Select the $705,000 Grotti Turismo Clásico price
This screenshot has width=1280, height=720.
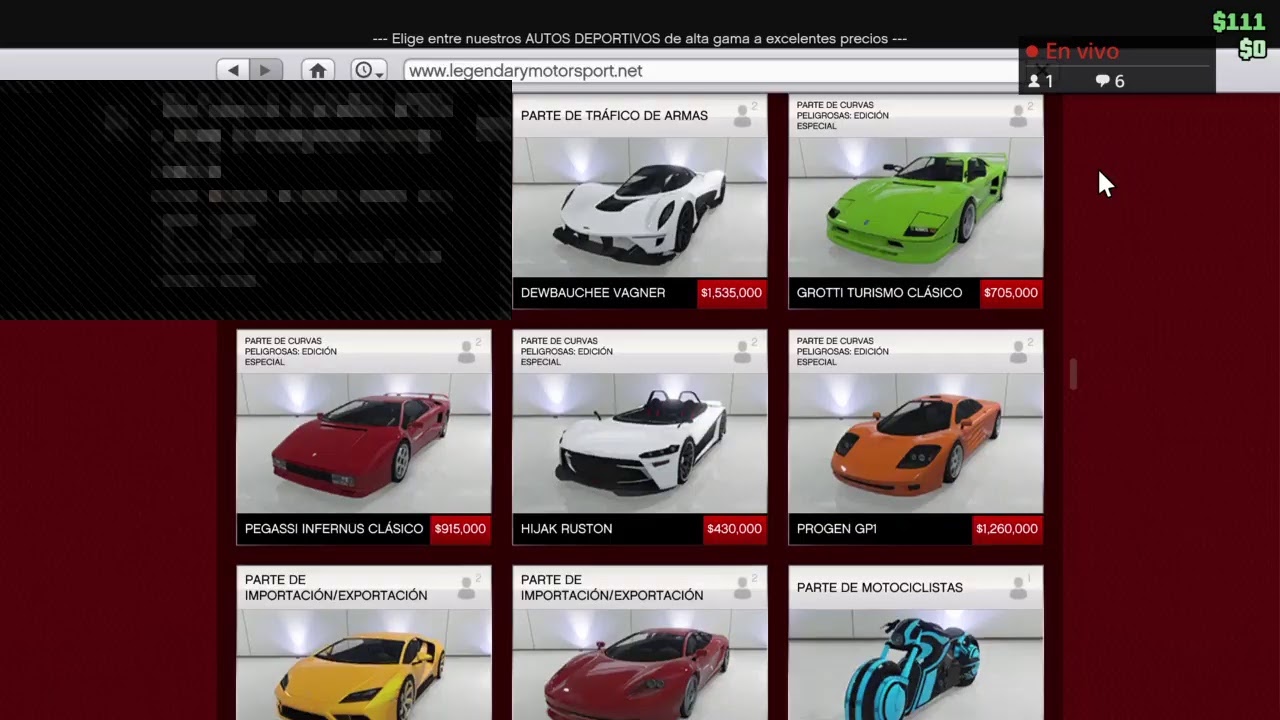point(1010,293)
